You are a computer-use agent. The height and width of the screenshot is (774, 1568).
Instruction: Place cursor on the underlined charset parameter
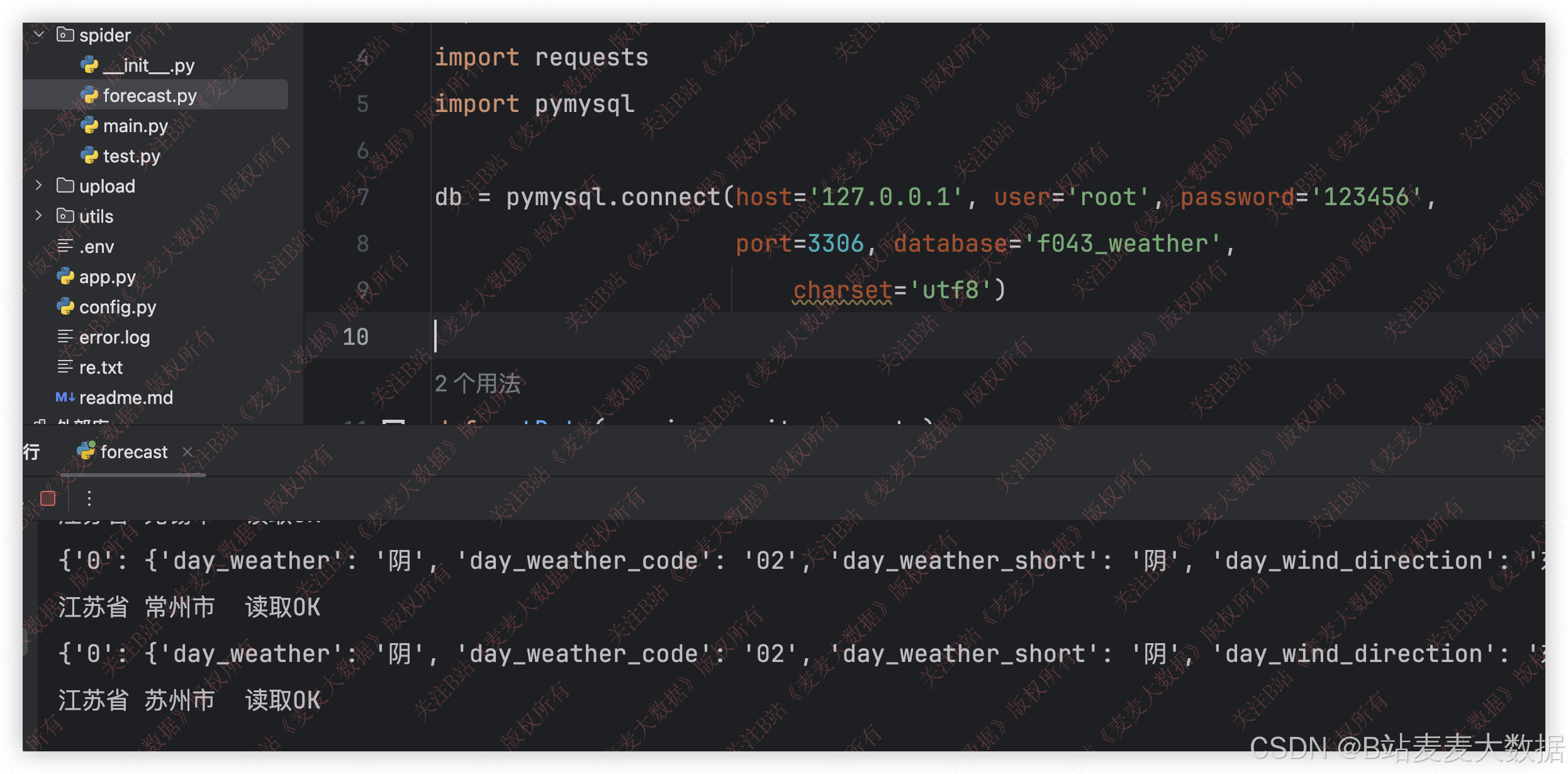click(842, 290)
